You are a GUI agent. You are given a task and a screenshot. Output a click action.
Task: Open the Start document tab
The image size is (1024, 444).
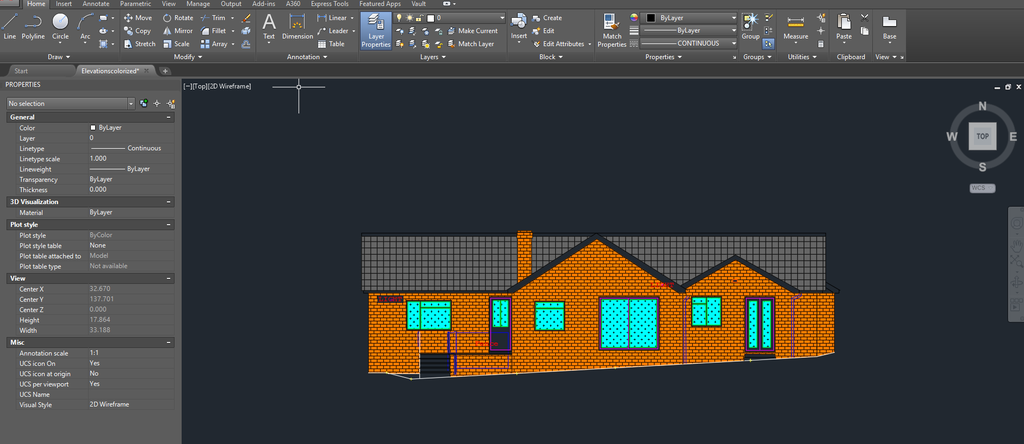21,72
